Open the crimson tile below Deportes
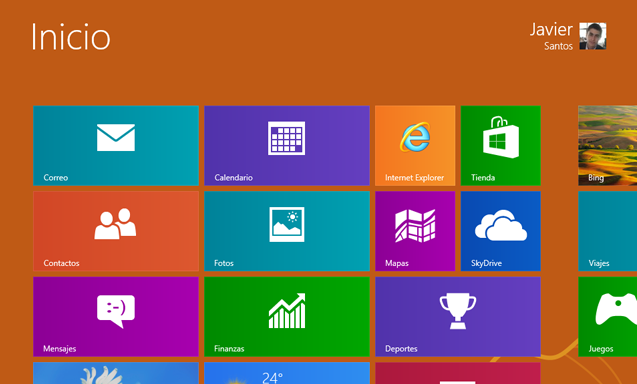This screenshot has width=637, height=384. point(458,373)
